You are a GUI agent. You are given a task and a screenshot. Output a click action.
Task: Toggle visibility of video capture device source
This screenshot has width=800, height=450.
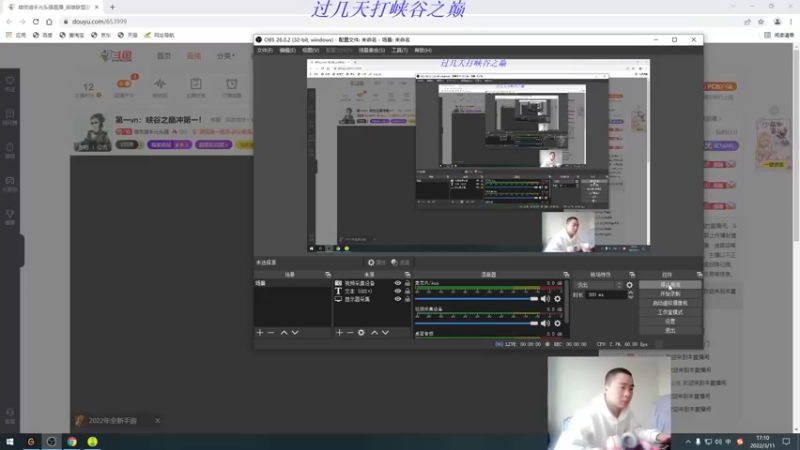point(397,283)
